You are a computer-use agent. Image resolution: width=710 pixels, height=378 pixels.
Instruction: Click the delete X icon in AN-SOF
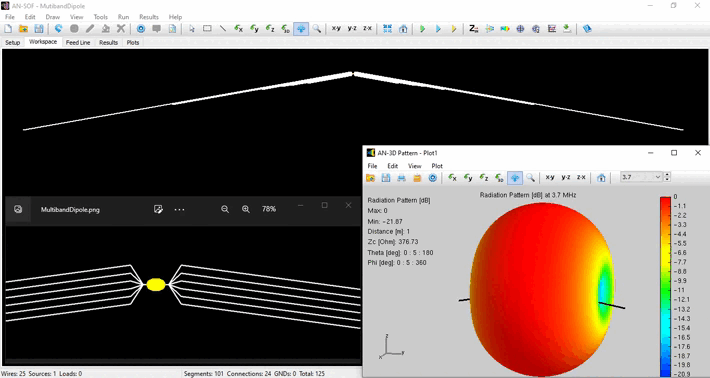tap(121, 29)
